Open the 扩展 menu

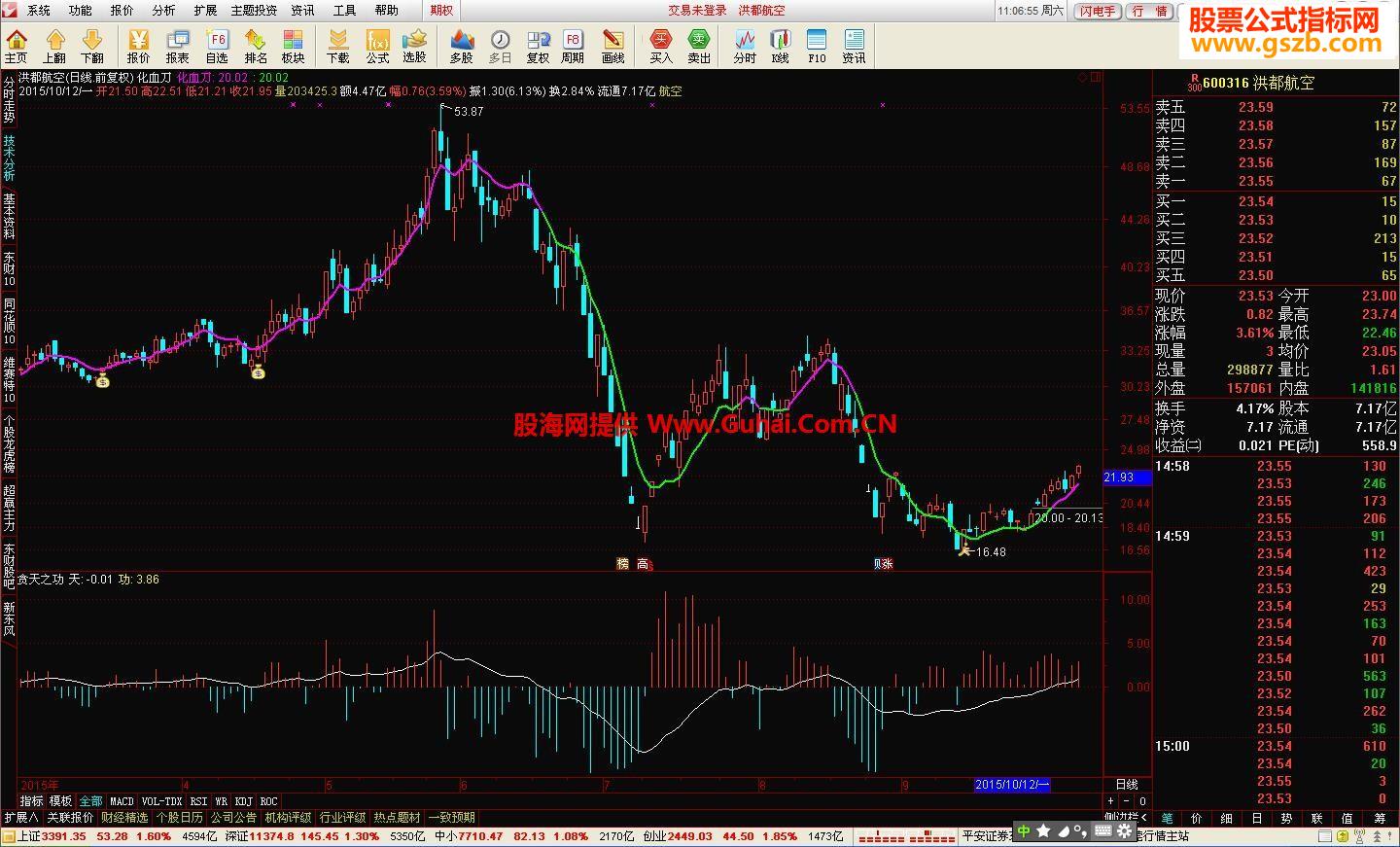[205, 11]
